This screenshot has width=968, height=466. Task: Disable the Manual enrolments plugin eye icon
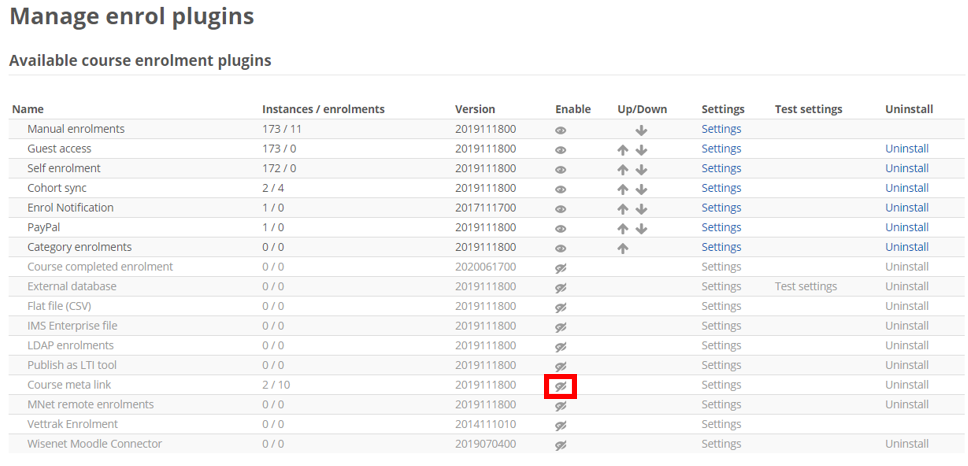coord(561,130)
